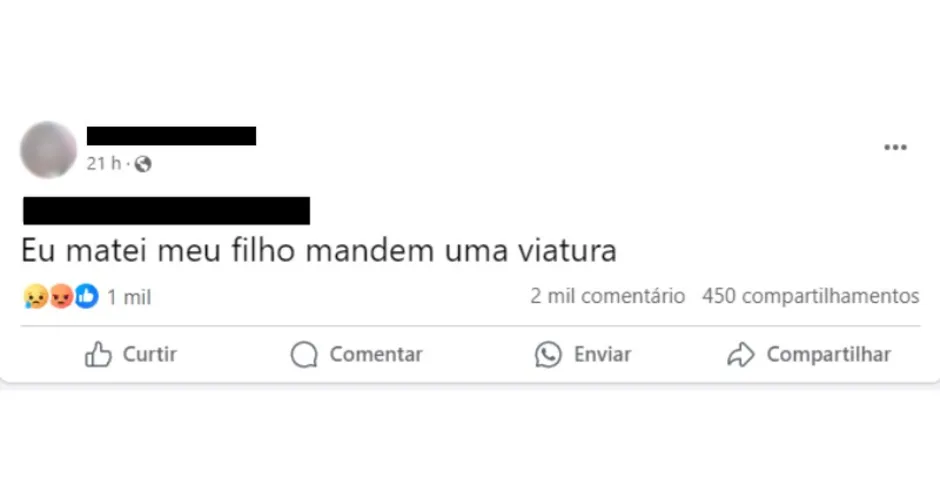Image resolution: width=940 pixels, height=500 pixels.
Task: Click the Comentar label text
Action: click(376, 354)
